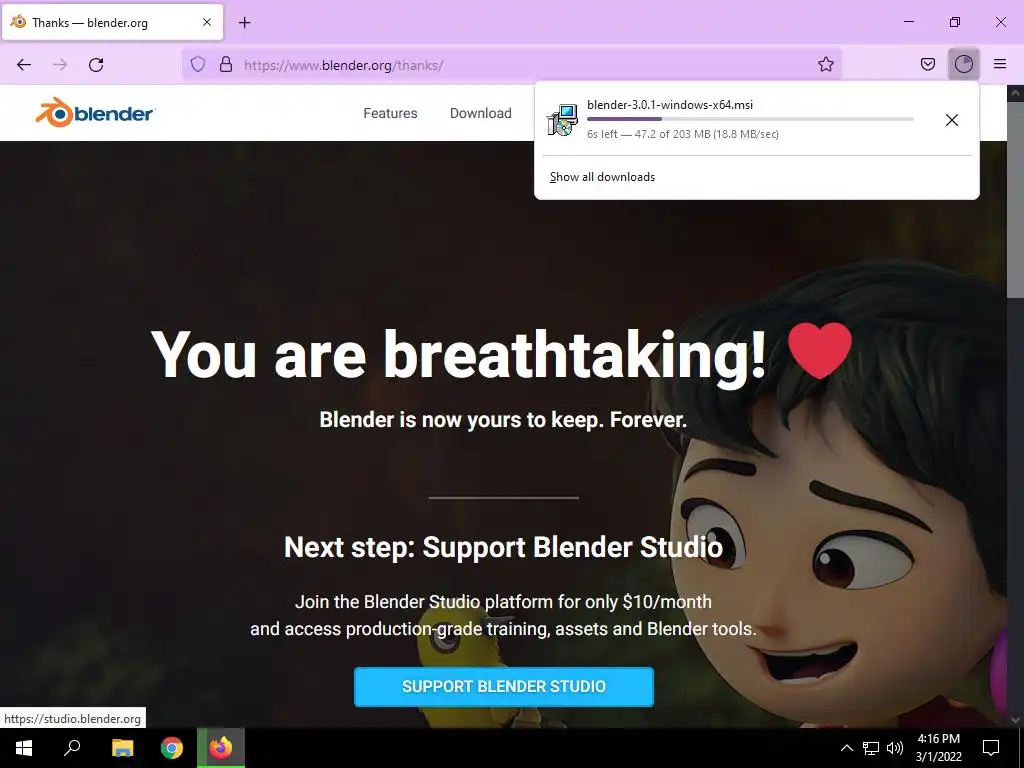Click the forward navigation arrow
The image size is (1024, 768).
click(x=60, y=65)
